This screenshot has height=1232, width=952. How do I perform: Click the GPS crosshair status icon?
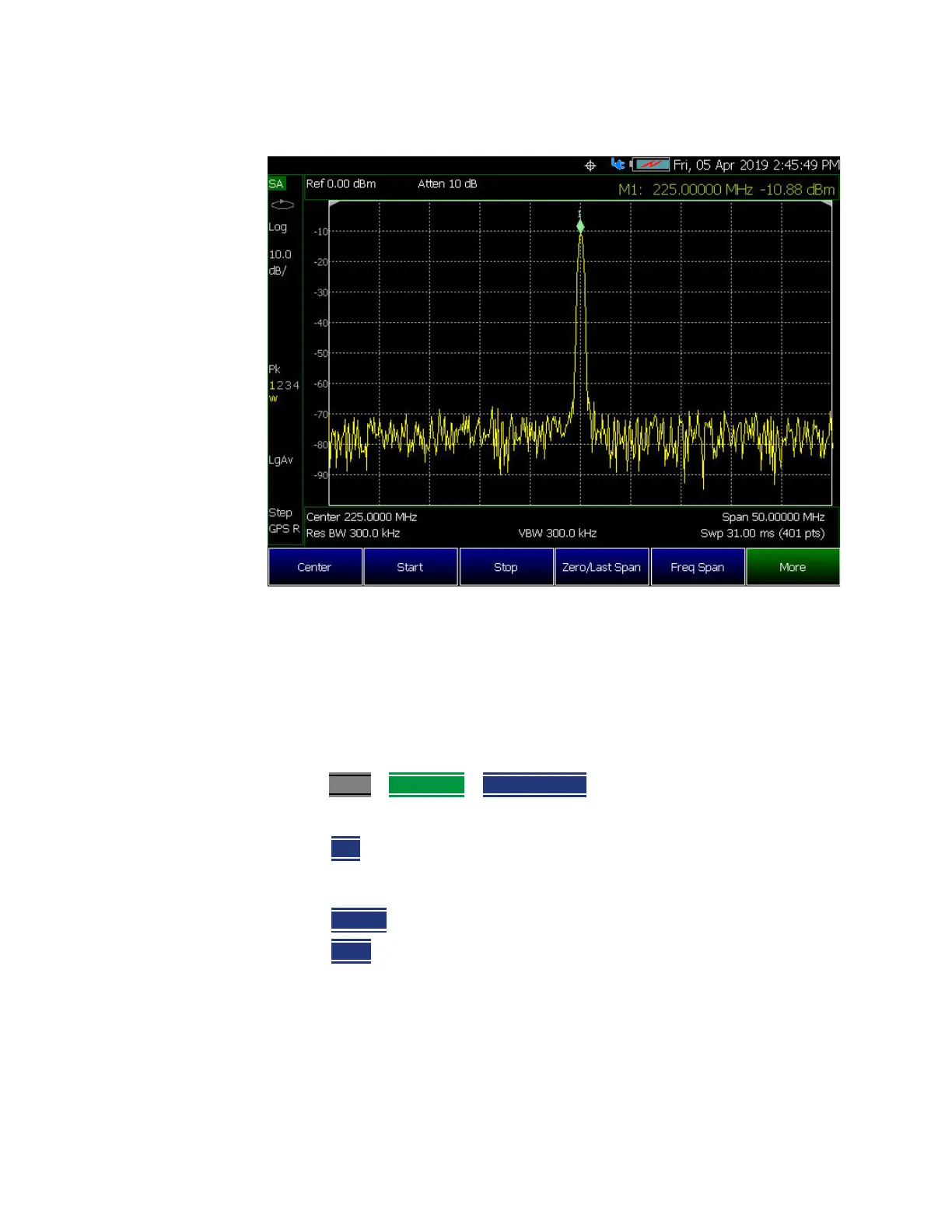pyautogui.click(x=590, y=165)
